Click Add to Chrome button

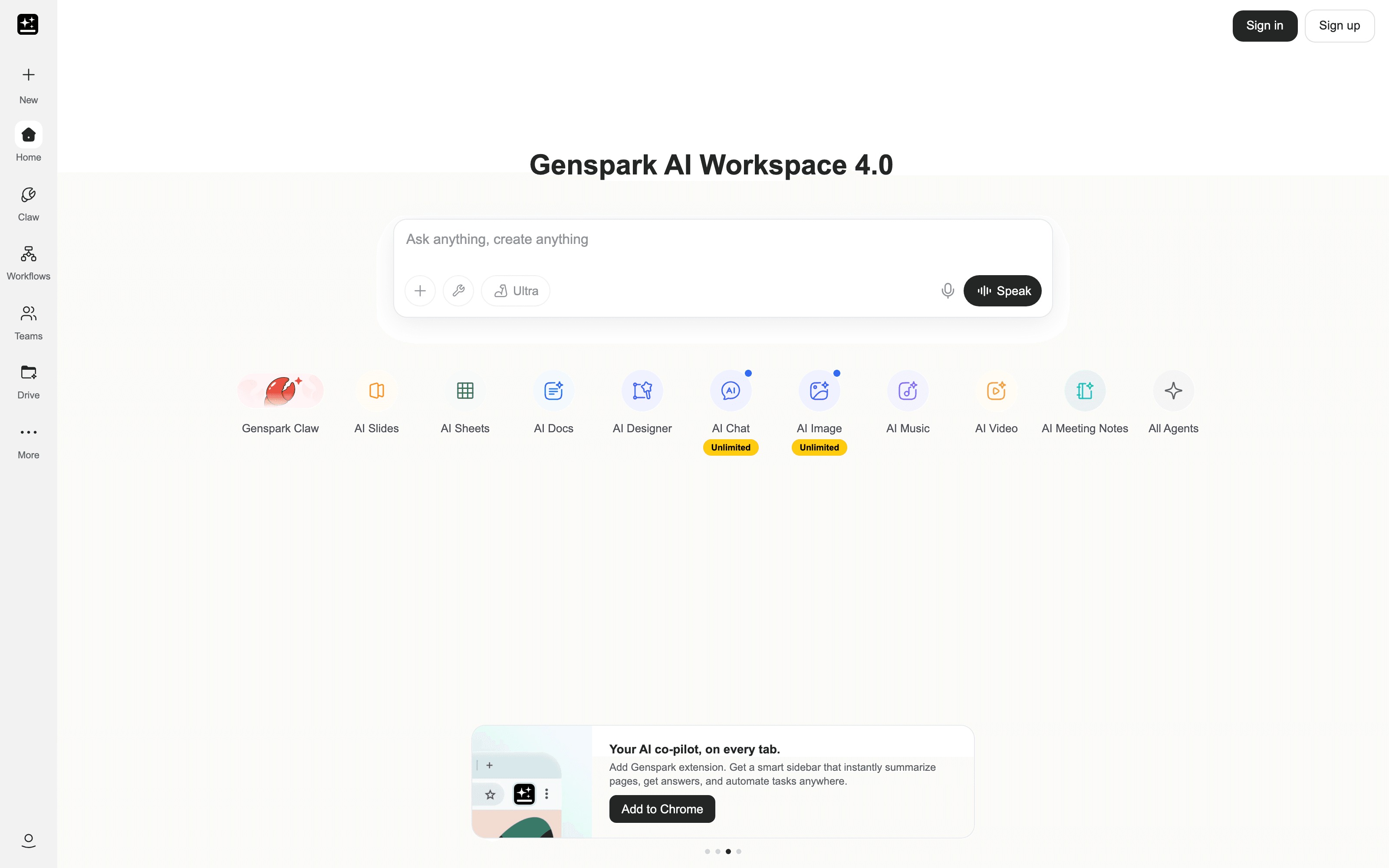coord(662,809)
